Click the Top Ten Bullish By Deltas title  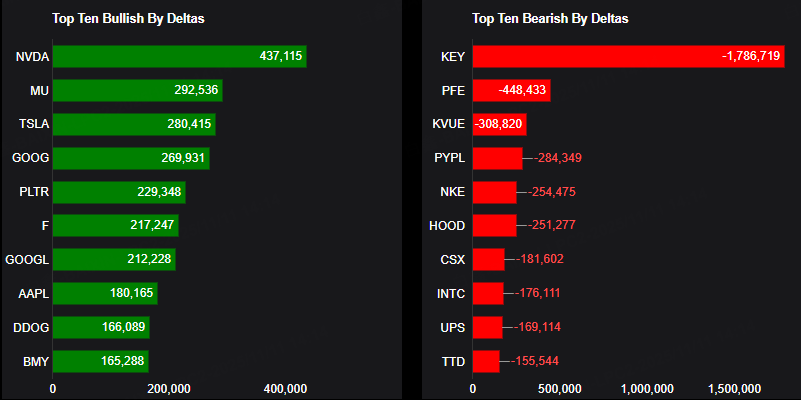coord(128,19)
